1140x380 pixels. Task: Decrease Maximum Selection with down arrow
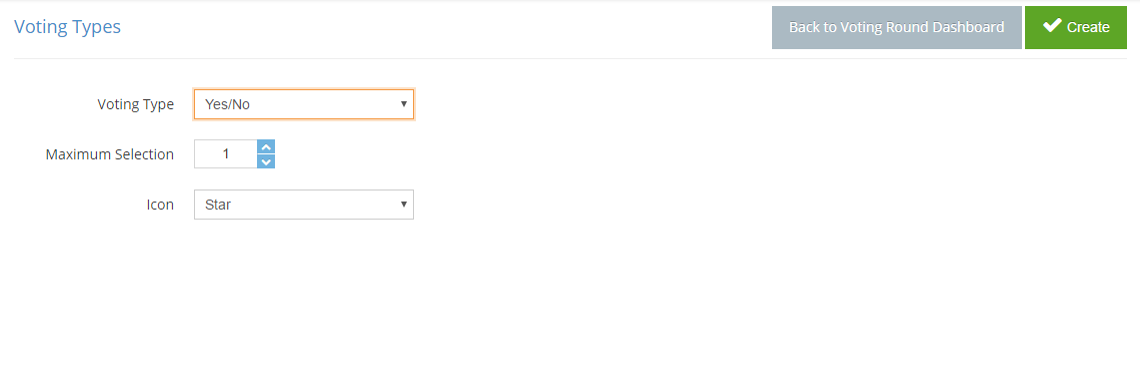tap(266, 161)
